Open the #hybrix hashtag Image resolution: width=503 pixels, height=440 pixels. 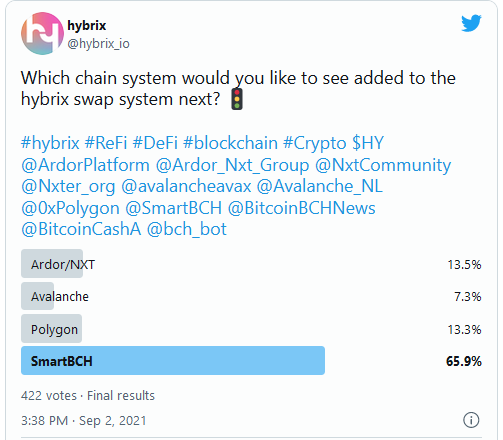click(50, 143)
